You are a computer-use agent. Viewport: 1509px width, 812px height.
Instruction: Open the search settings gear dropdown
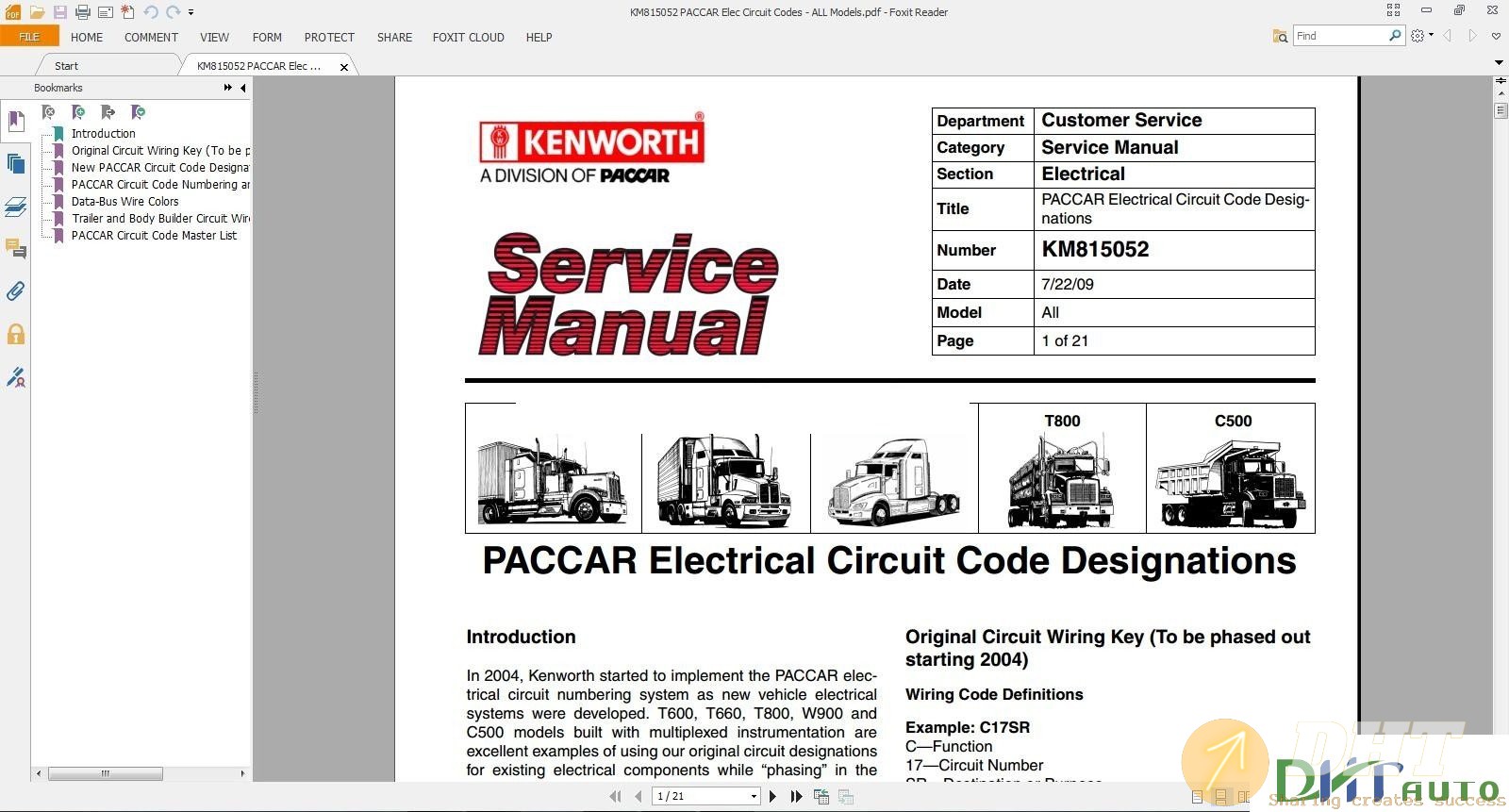point(1421,36)
